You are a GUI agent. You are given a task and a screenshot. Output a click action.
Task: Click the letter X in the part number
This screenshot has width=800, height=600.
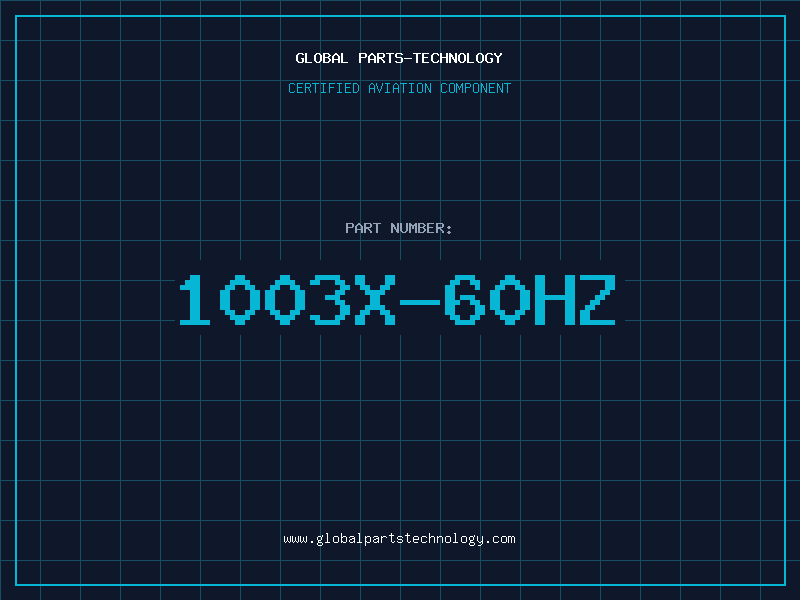tap(375, 299)
